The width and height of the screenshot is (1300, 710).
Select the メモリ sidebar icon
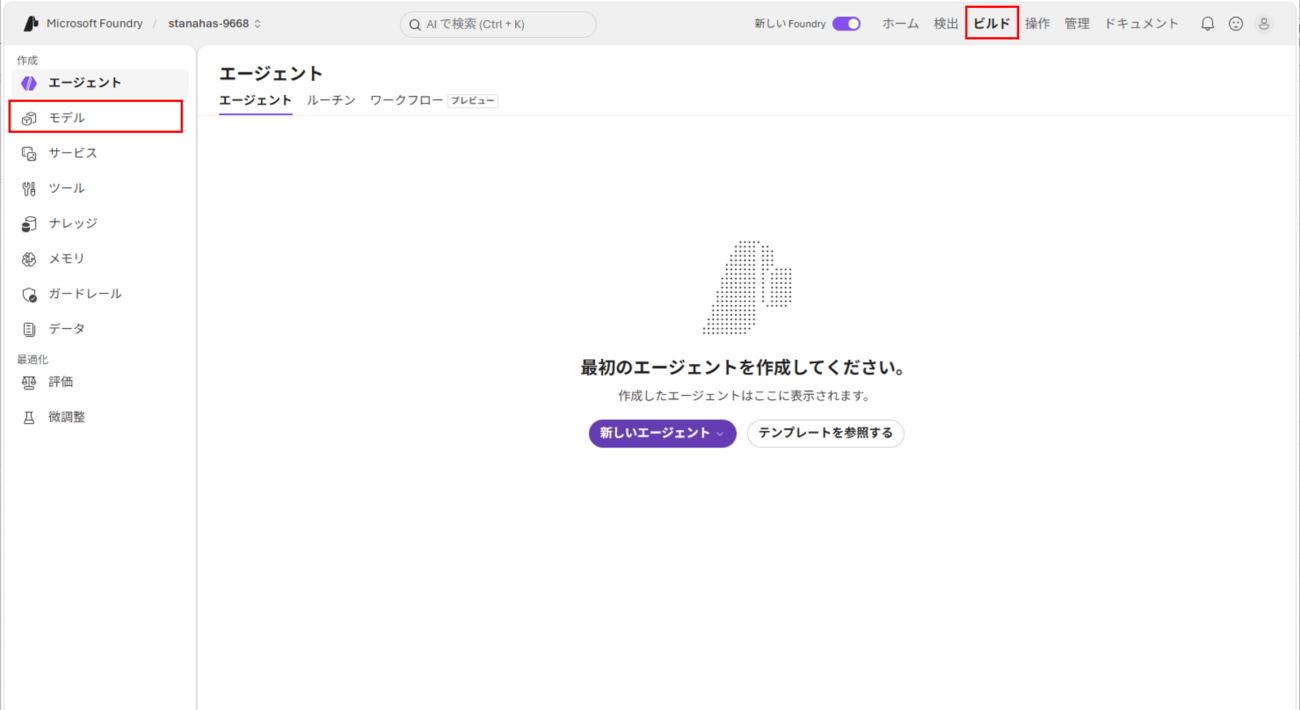click(x=29, y=258)
